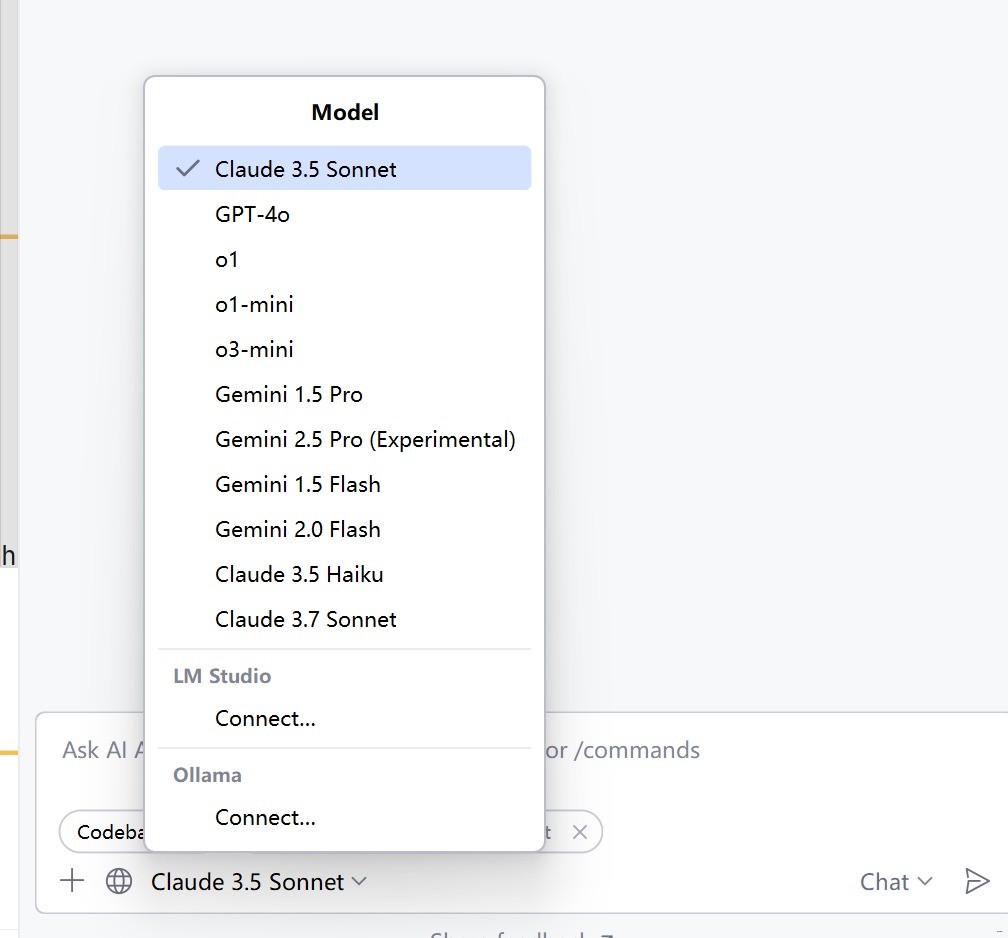Image resolution: width=1008 pixels, height=938 pixels.
Task: Pick the o3-mini model
Action: pyautogui.click(x=254, y=349)
